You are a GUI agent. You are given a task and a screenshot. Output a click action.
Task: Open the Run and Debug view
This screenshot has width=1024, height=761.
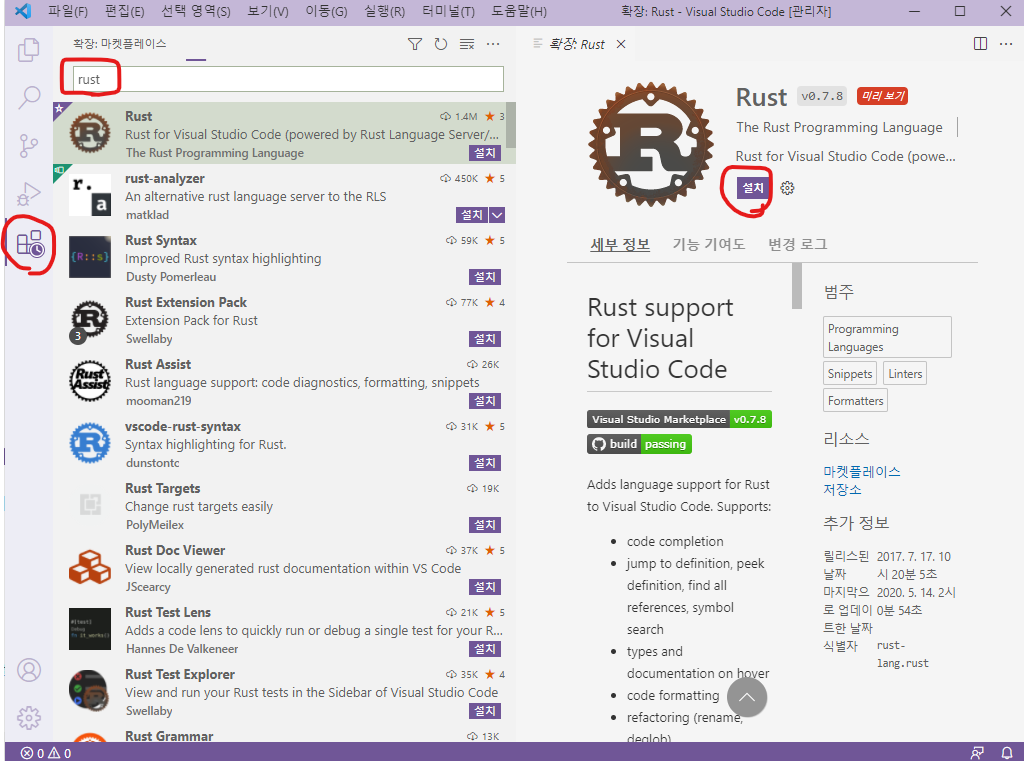coord(28,195)
